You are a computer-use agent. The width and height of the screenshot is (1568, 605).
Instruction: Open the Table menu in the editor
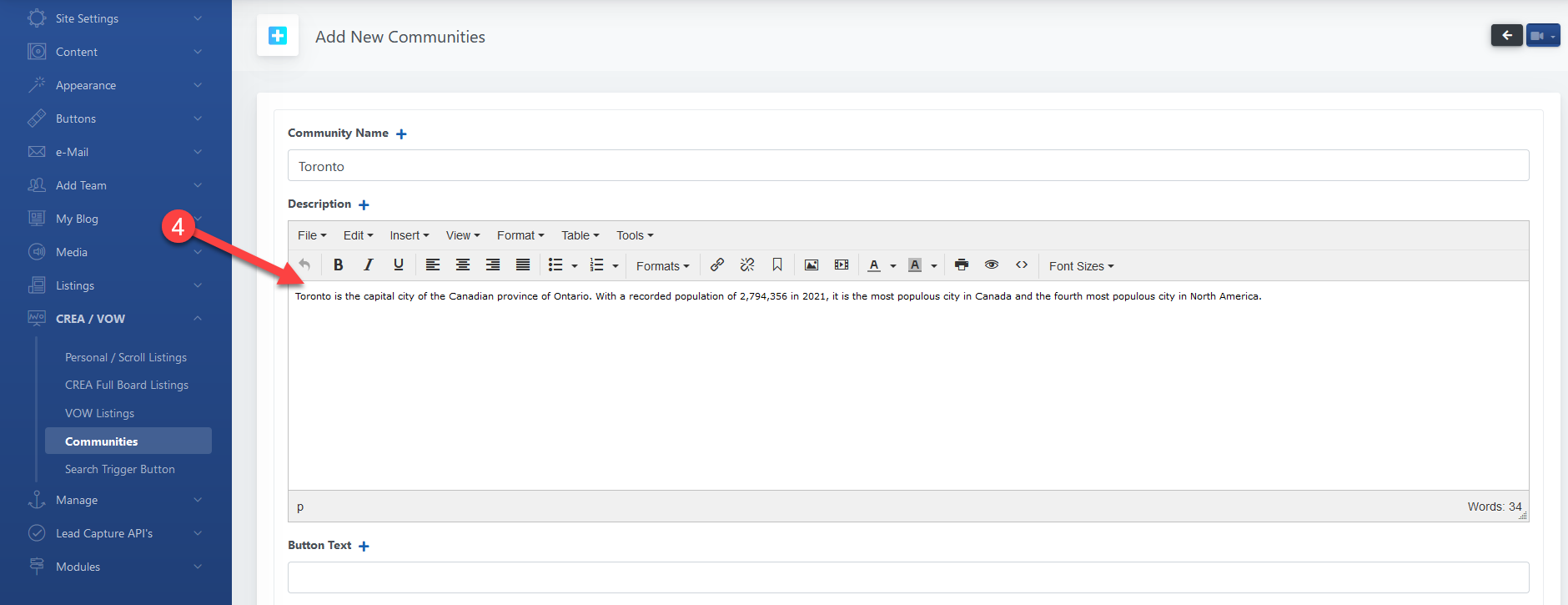[x=580, y=235]
